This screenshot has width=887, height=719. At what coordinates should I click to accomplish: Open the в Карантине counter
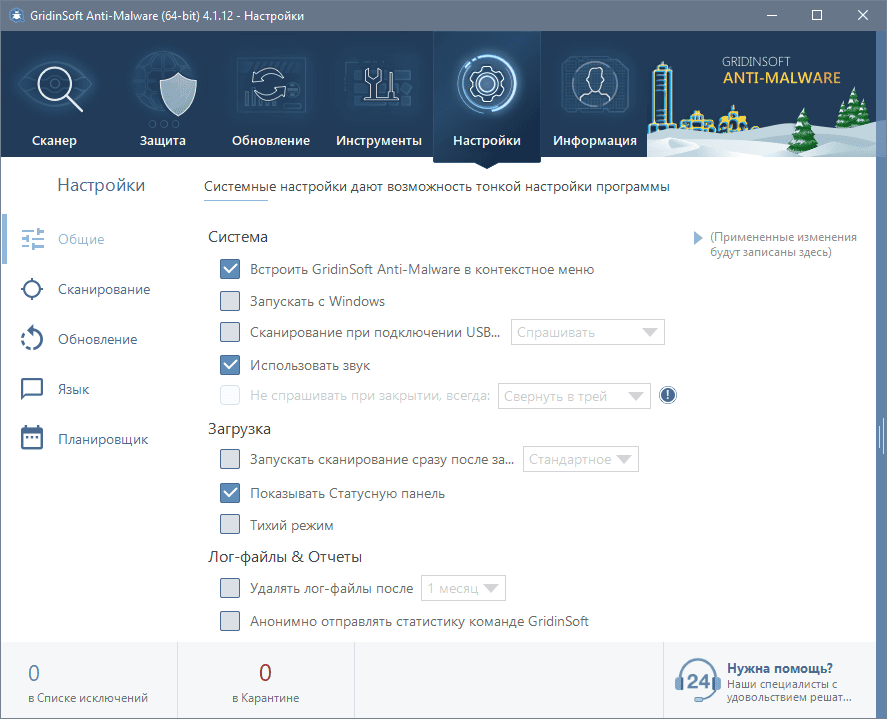[265, 683]
